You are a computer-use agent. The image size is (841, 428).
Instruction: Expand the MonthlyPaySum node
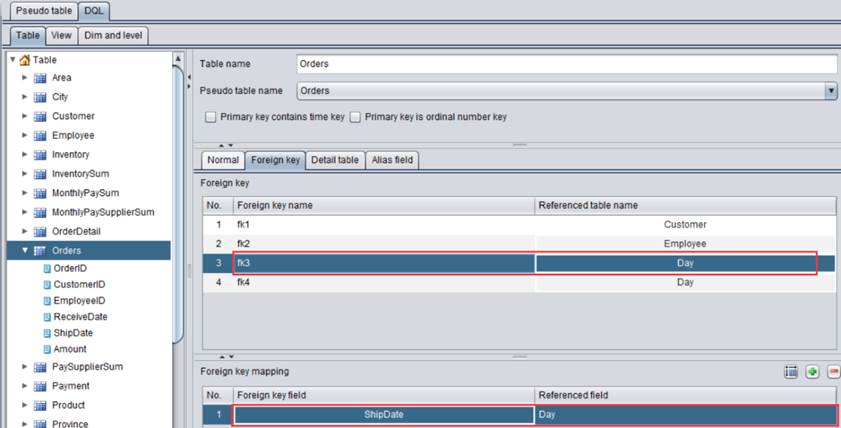[x=24, y=193]
